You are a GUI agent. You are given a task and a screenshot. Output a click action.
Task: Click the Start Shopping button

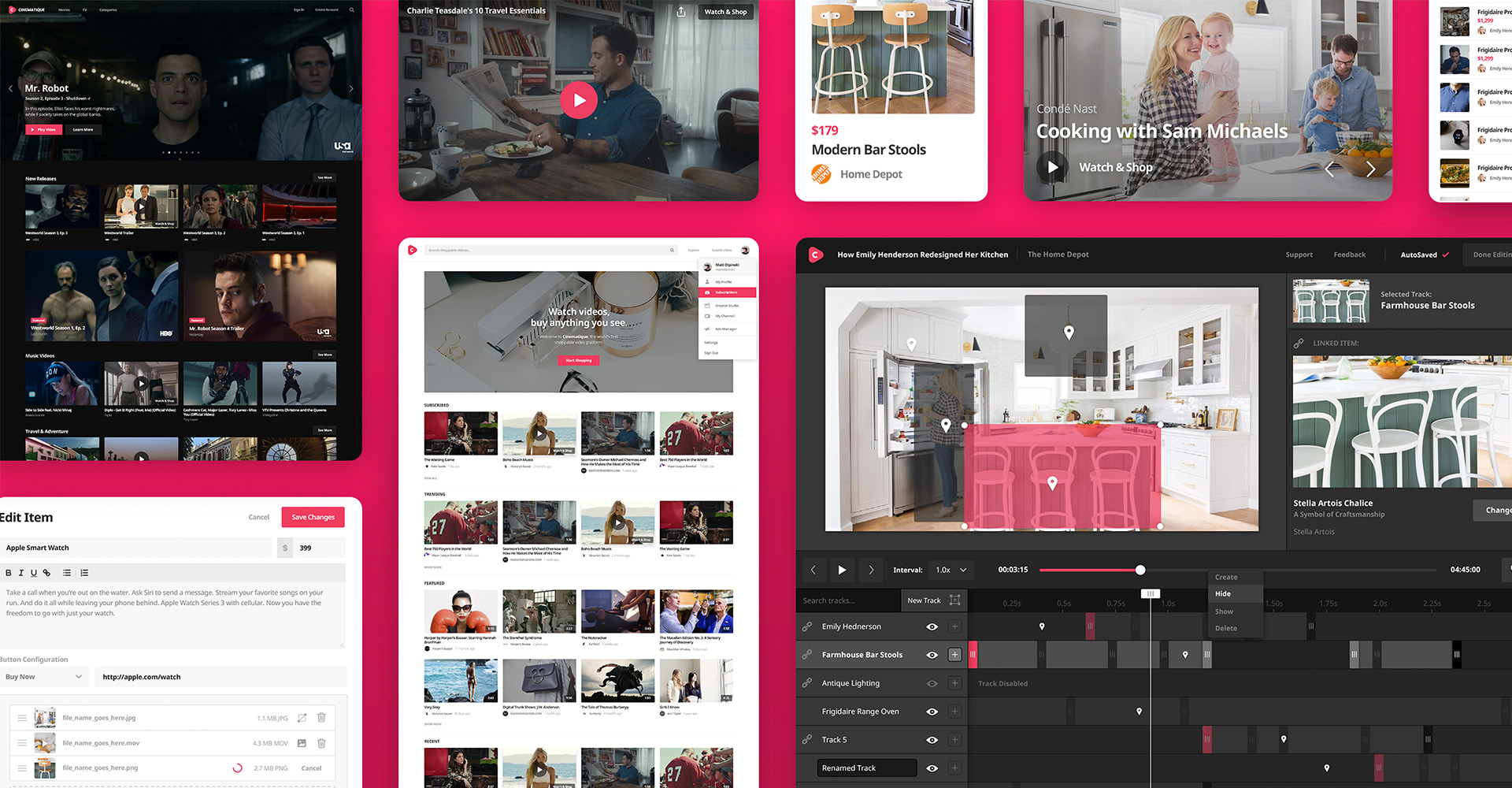579,360
